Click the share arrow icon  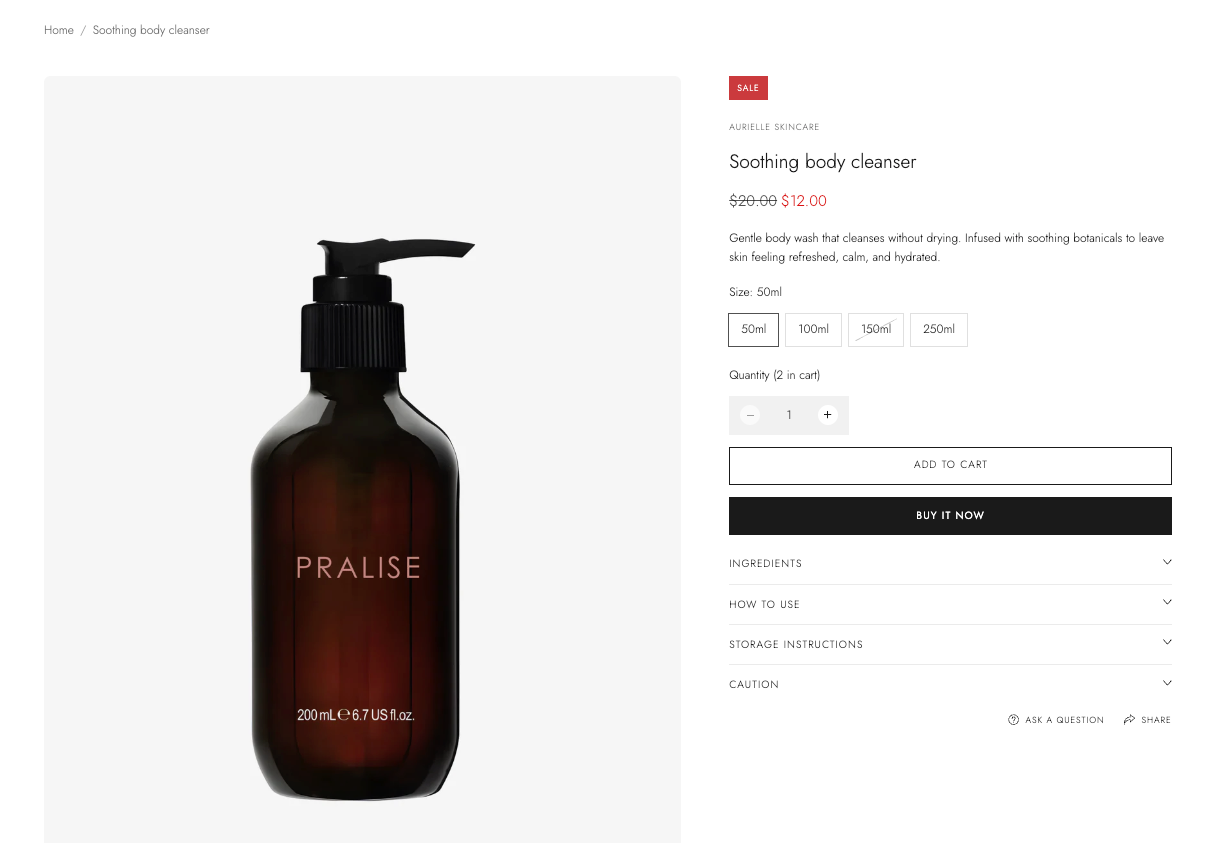click(x=1129, y=720)
